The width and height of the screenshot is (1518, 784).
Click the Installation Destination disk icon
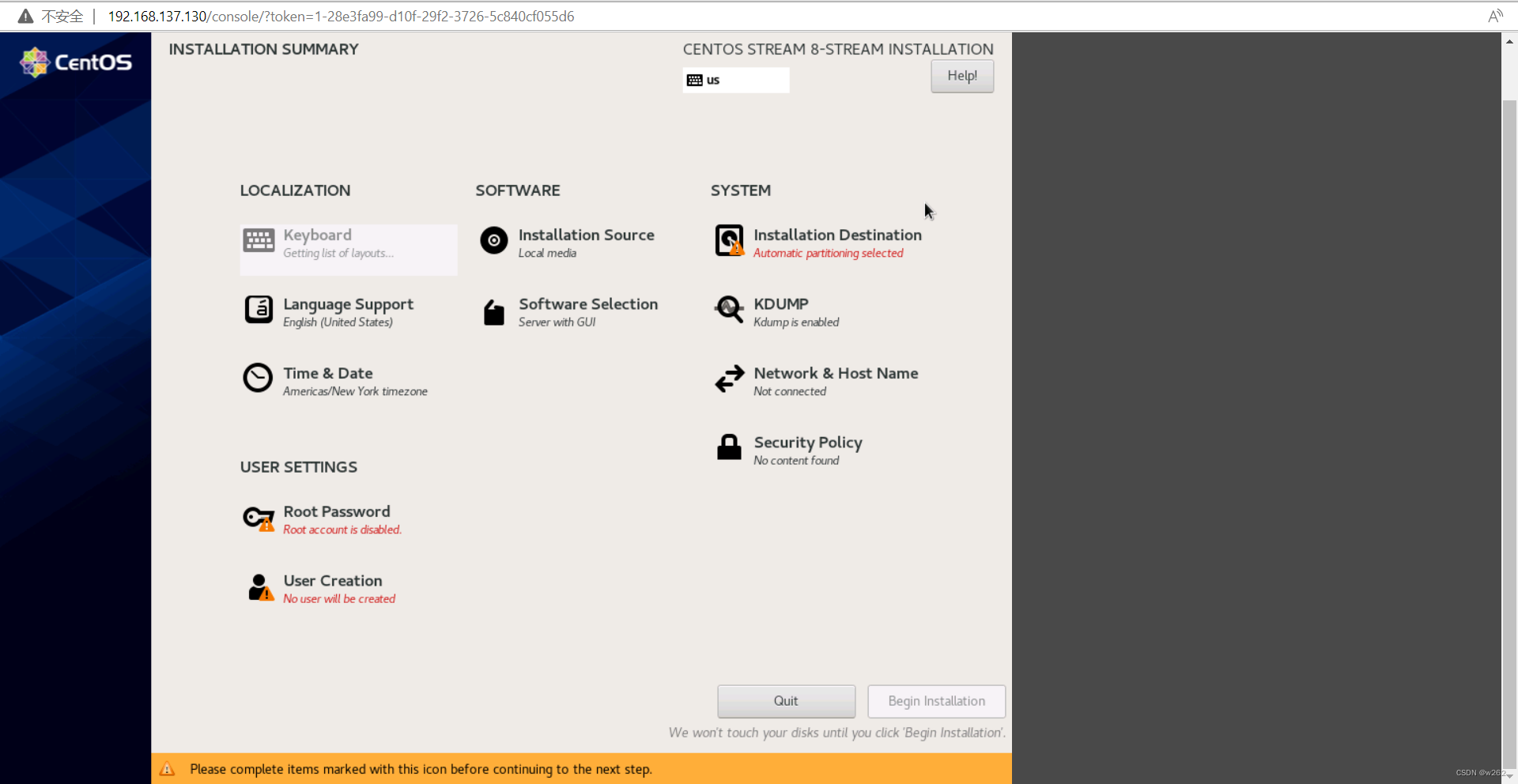pos(729,240)
